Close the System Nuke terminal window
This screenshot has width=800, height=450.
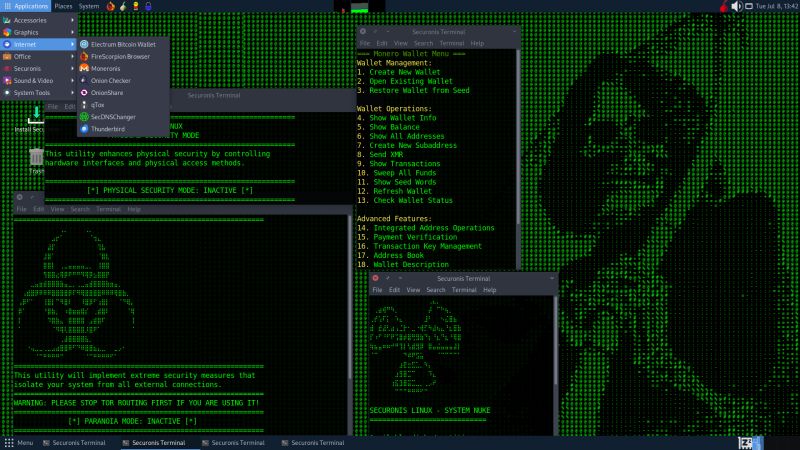pos(376,278)
